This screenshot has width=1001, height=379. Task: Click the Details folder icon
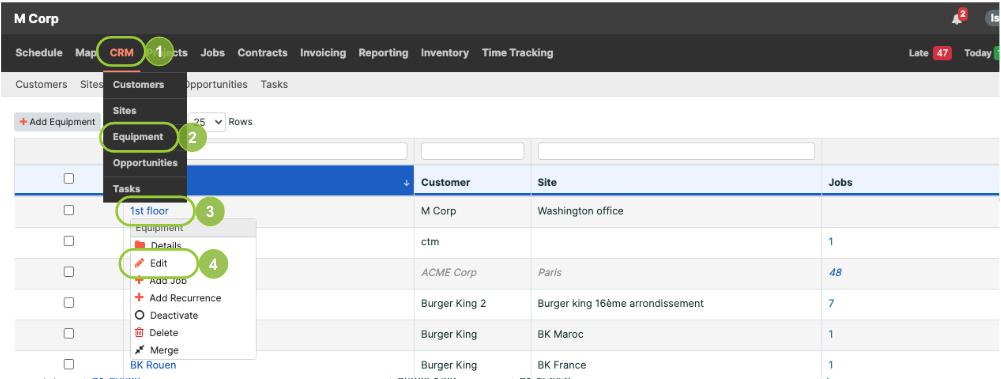pos(140,246)
